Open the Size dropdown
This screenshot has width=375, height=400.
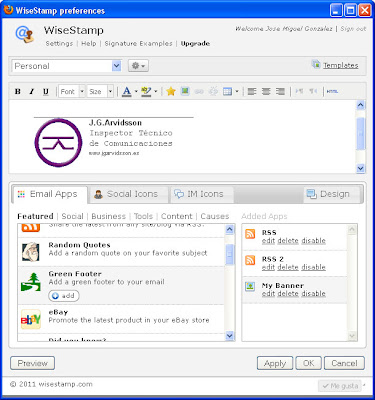[x=100, y=91]
